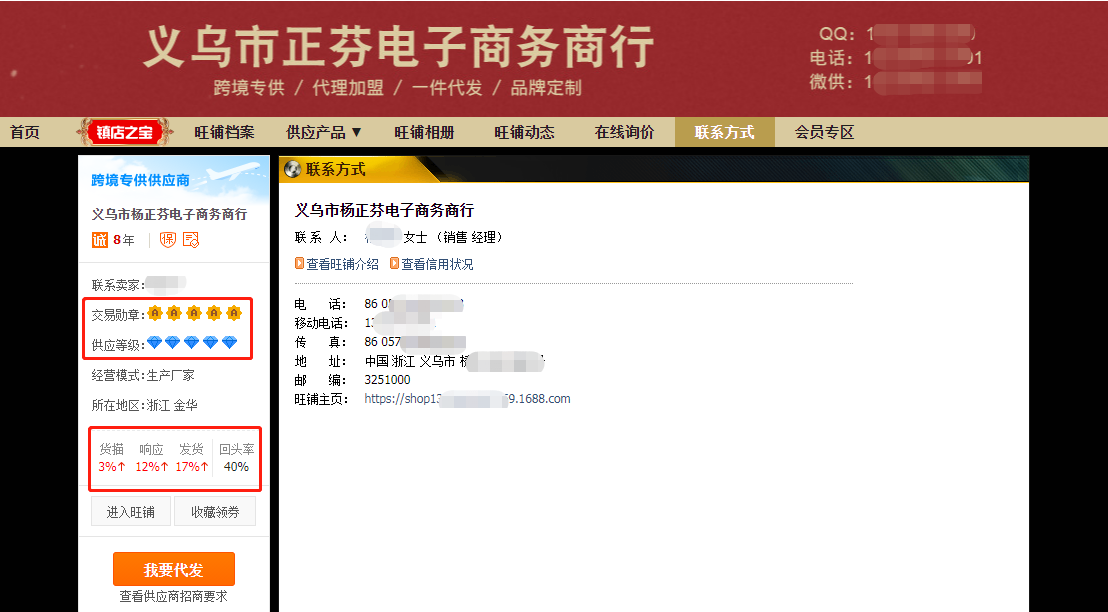Image resolution: width=1108 pixels, height=612 pixels.
Task: Click the sidebar shop name 义乌市杨正芬电子商务商行
Action: click(x=170, y=214)
